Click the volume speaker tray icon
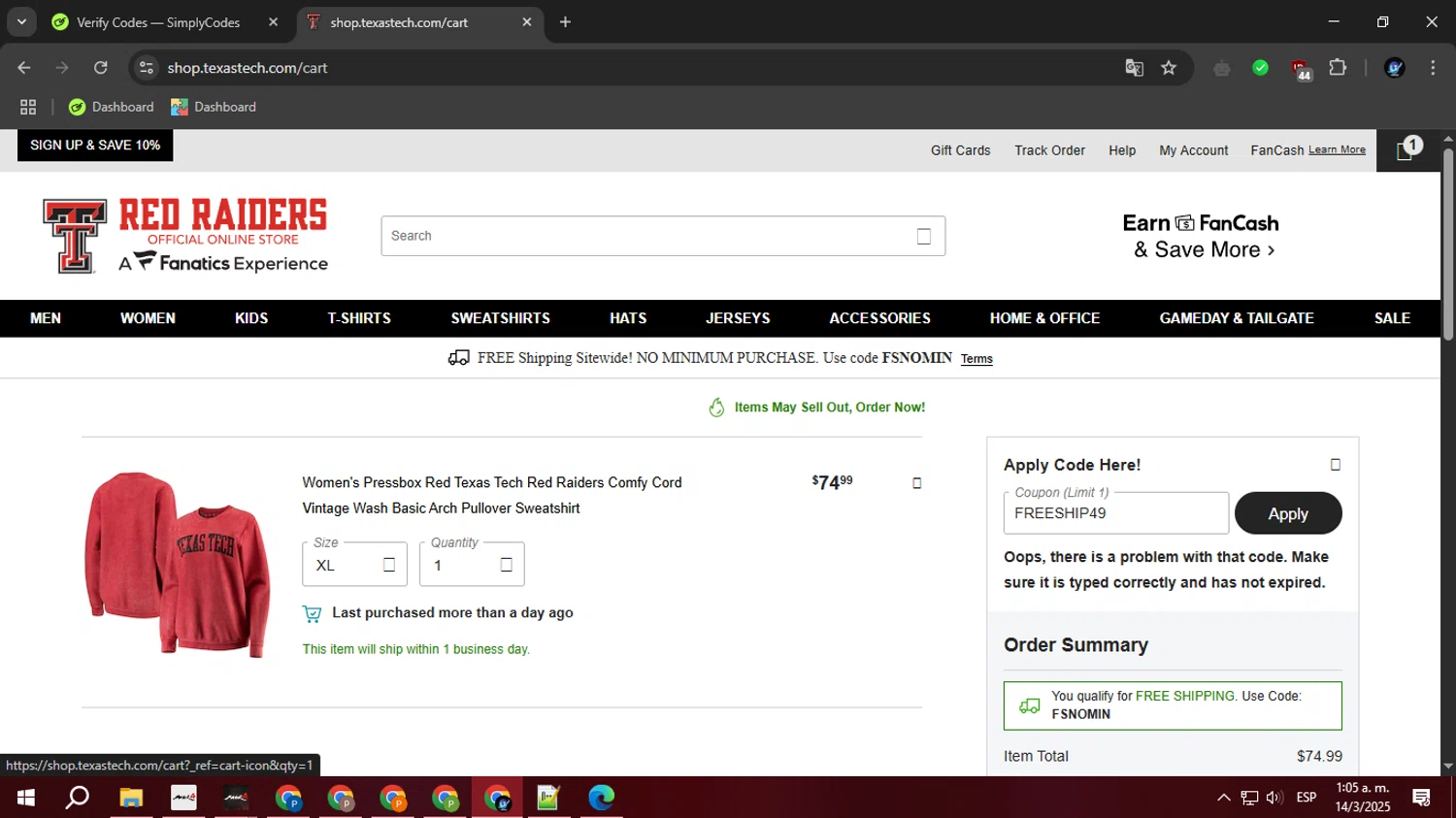This screenshot has width=1456, height=818. point(1274,798)
